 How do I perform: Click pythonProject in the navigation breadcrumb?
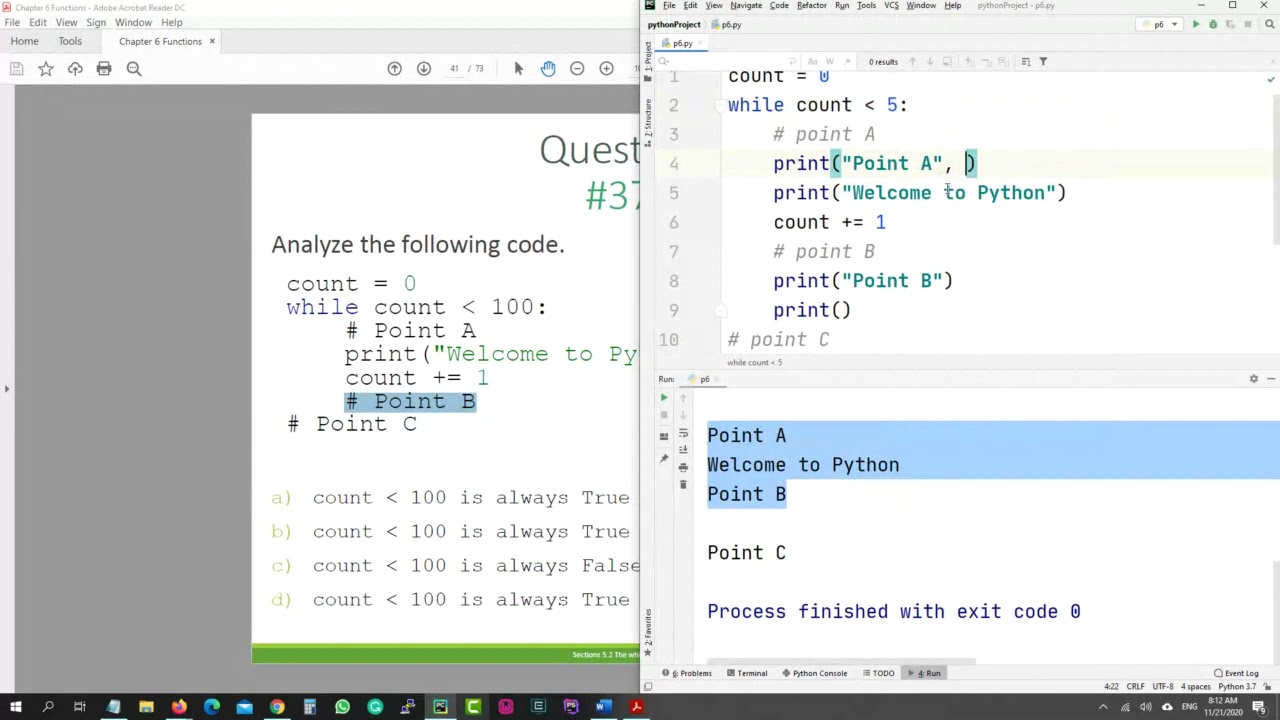(x=674, y=24)
